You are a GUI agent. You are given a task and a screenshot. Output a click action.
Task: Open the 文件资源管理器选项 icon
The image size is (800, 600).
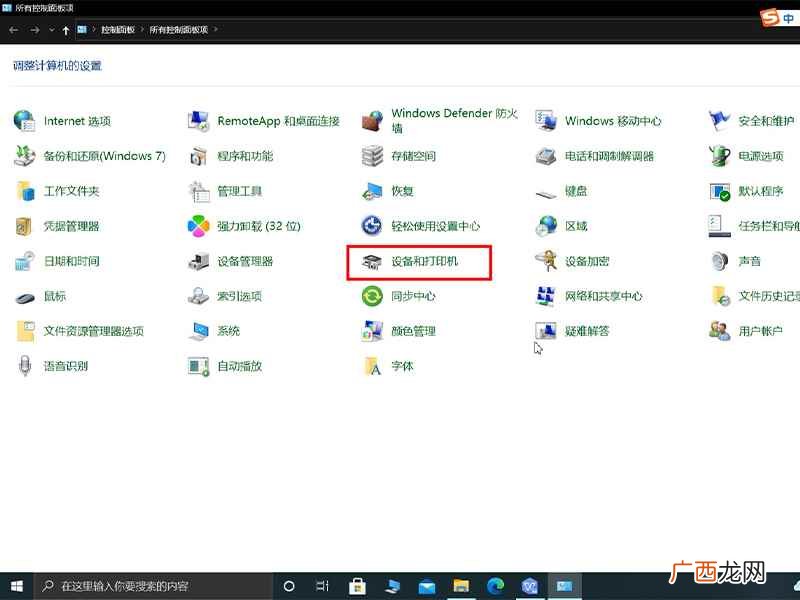(x=26, y=331)
